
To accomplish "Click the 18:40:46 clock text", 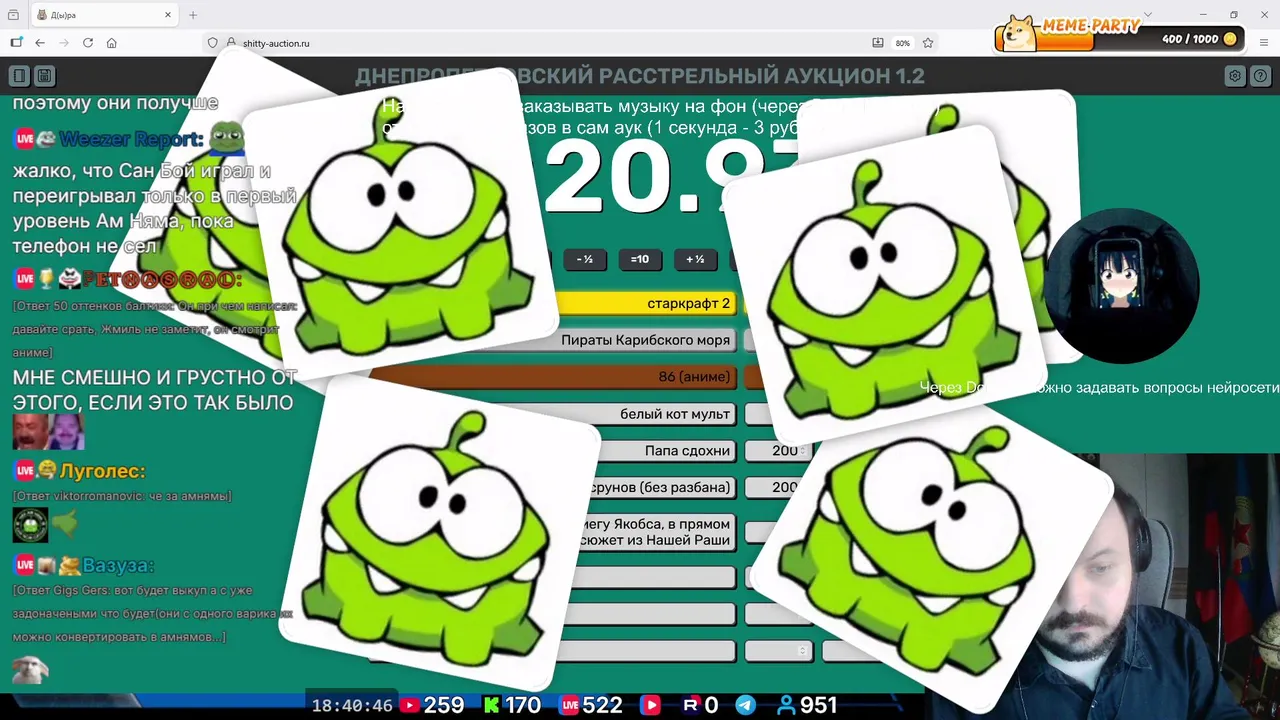I will [352, 706].
